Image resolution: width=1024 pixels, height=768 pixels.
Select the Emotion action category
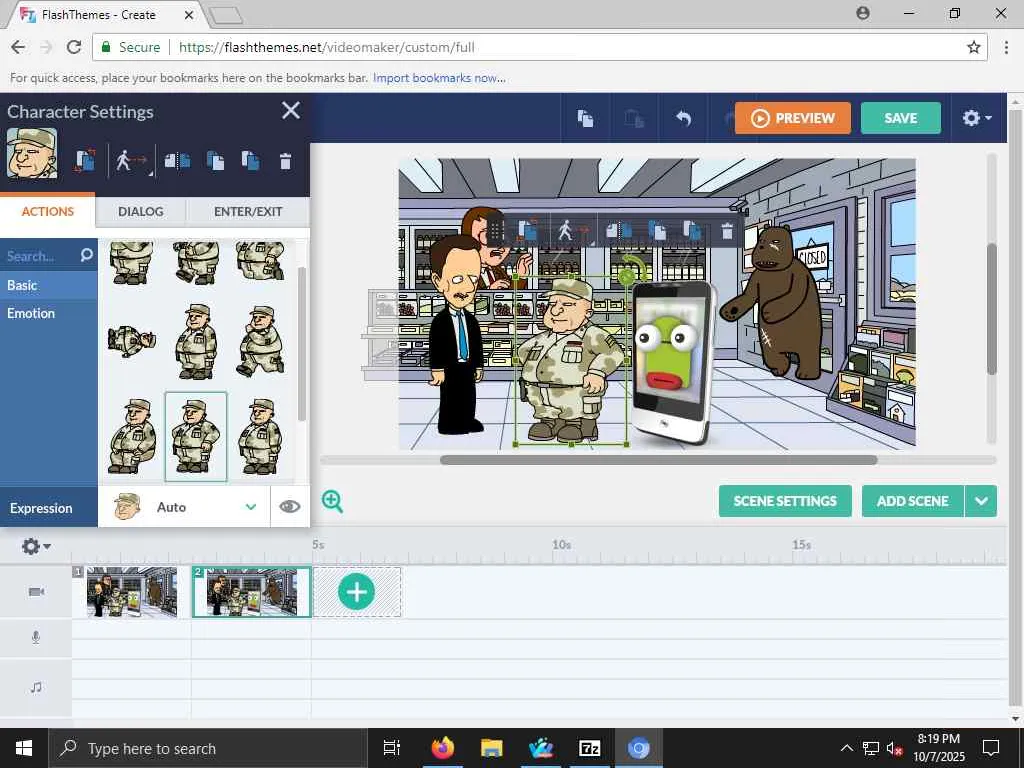pos(49,313)
